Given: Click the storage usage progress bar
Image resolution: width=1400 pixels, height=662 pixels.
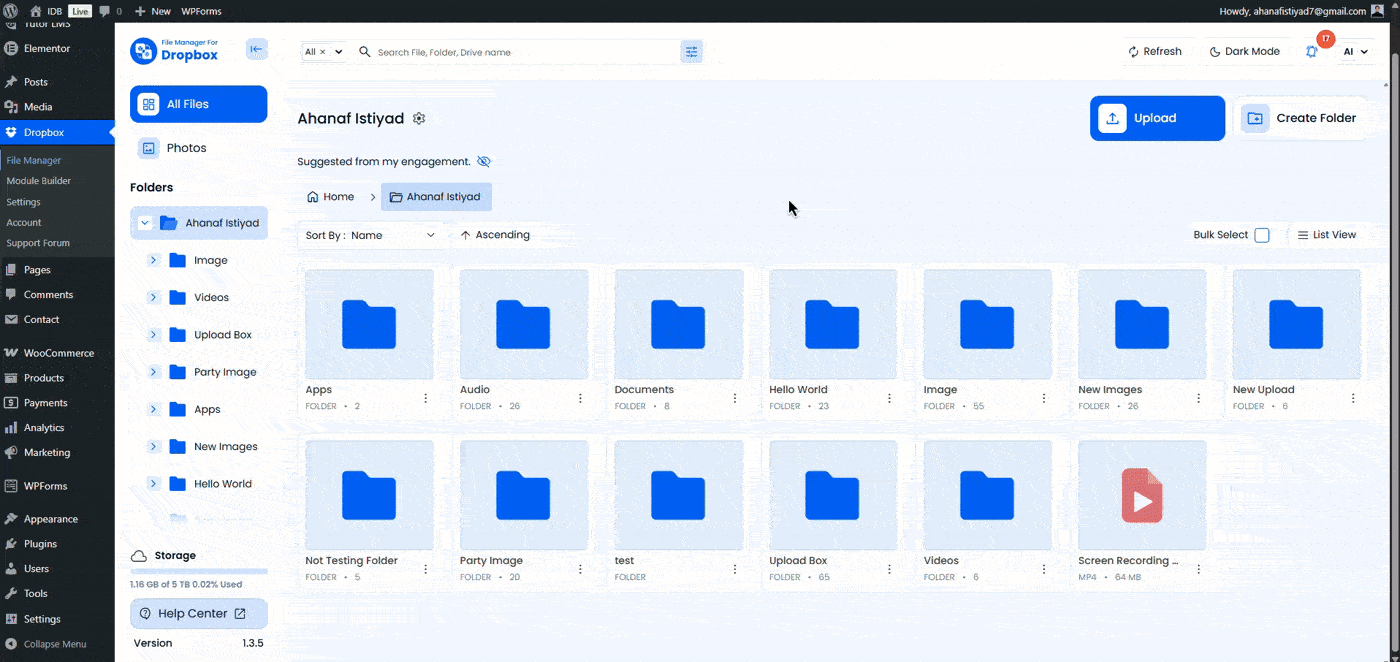Looking at the screenshot, I should tap(198, 570).
